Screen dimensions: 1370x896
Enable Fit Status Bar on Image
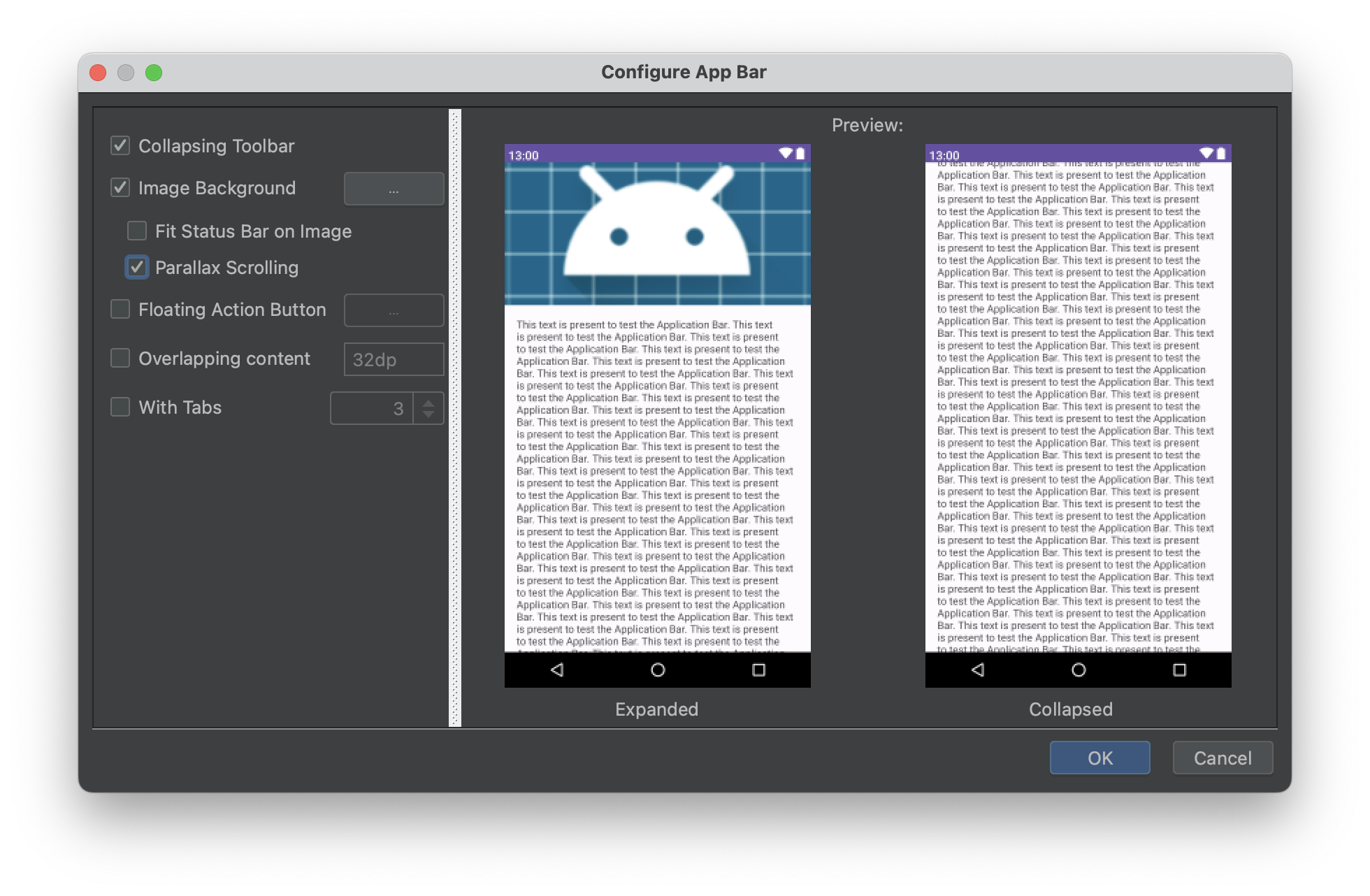[137, 231]
